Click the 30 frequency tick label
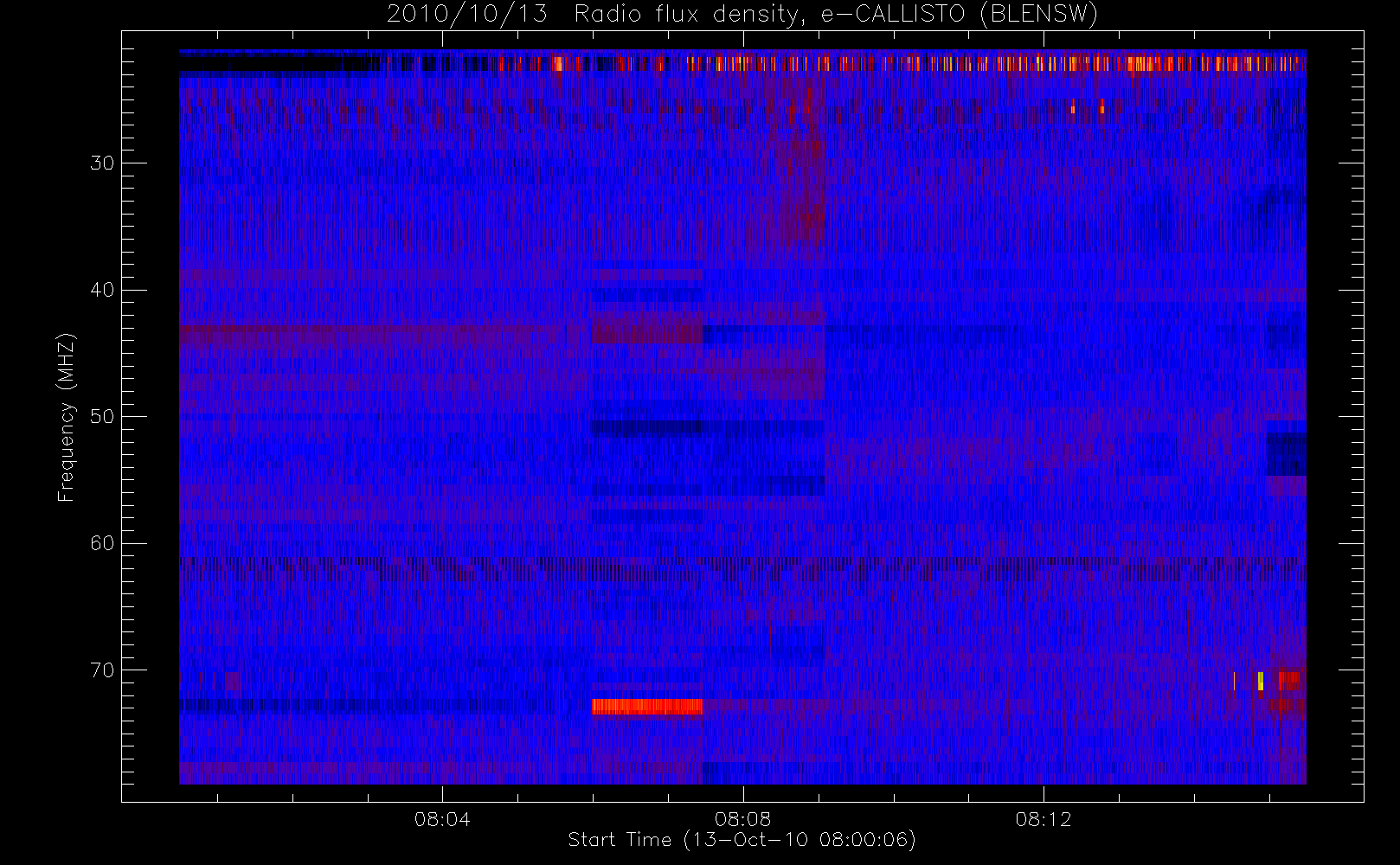The width and height of the screenshot is (1400, 865). tap(102, 163)
